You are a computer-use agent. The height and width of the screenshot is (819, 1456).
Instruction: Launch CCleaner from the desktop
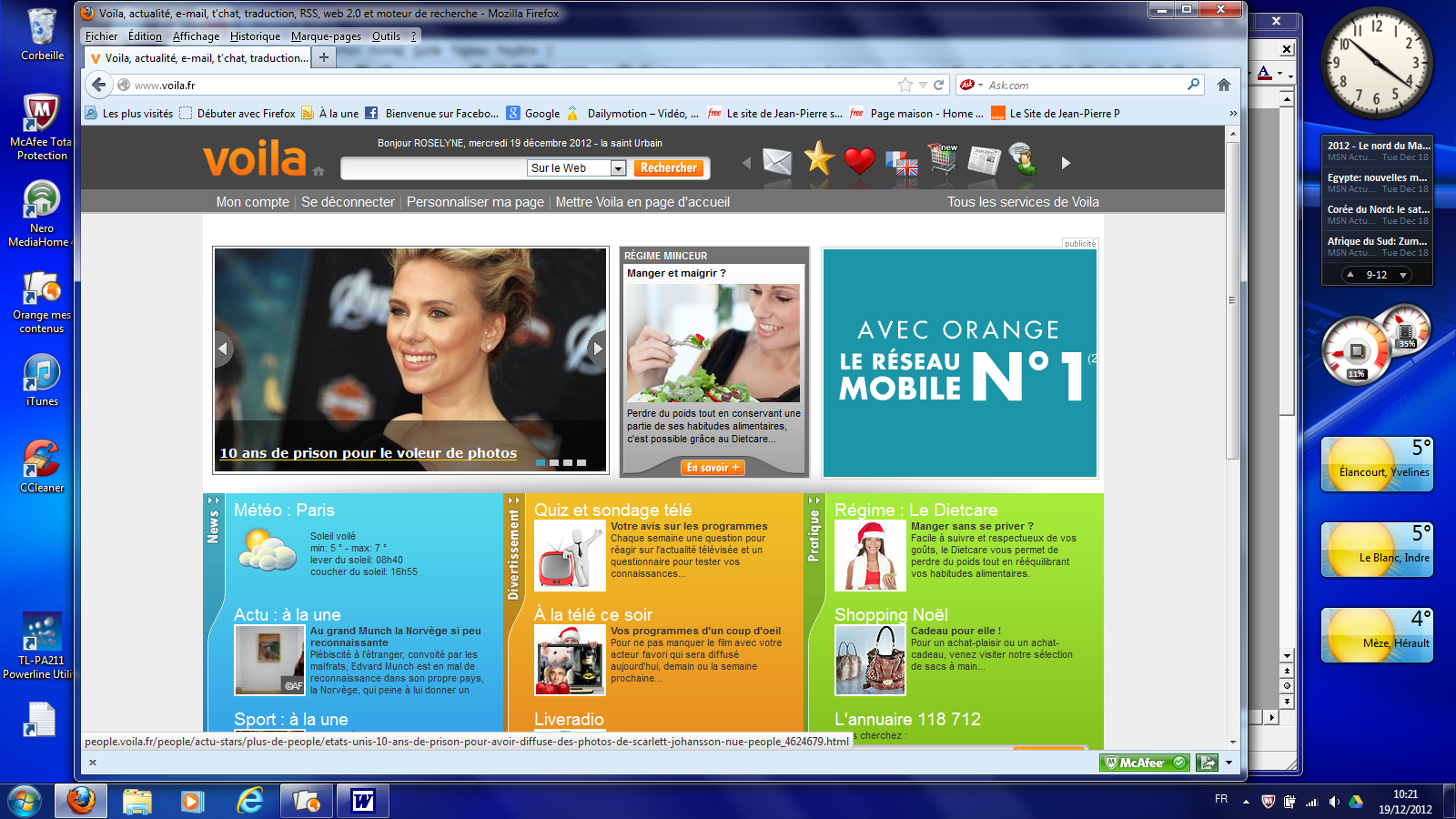[42, 466]
